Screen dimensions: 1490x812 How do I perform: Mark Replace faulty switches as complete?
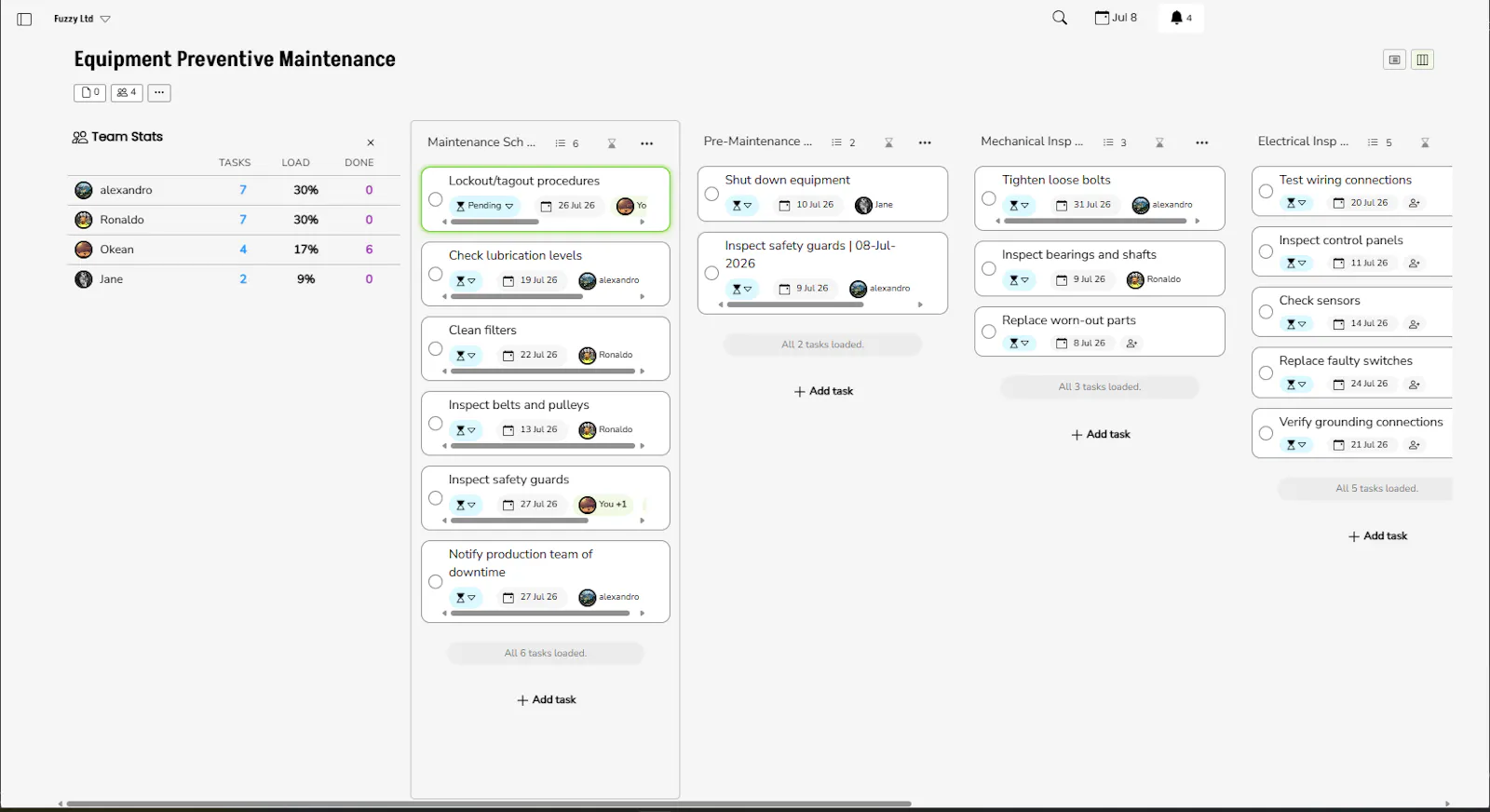click(x=1266, y=372)
